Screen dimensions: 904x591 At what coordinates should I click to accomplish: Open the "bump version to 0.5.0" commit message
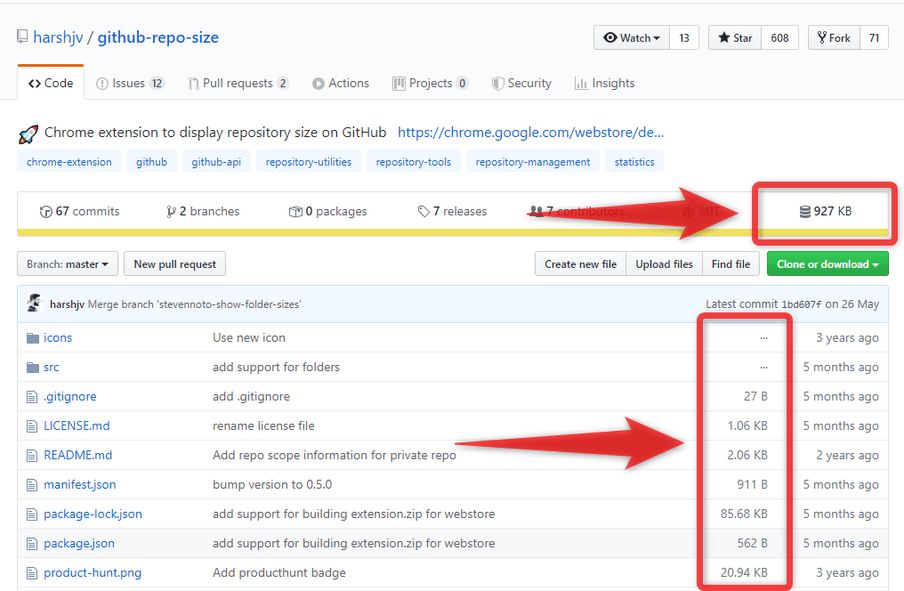[272, 485]
